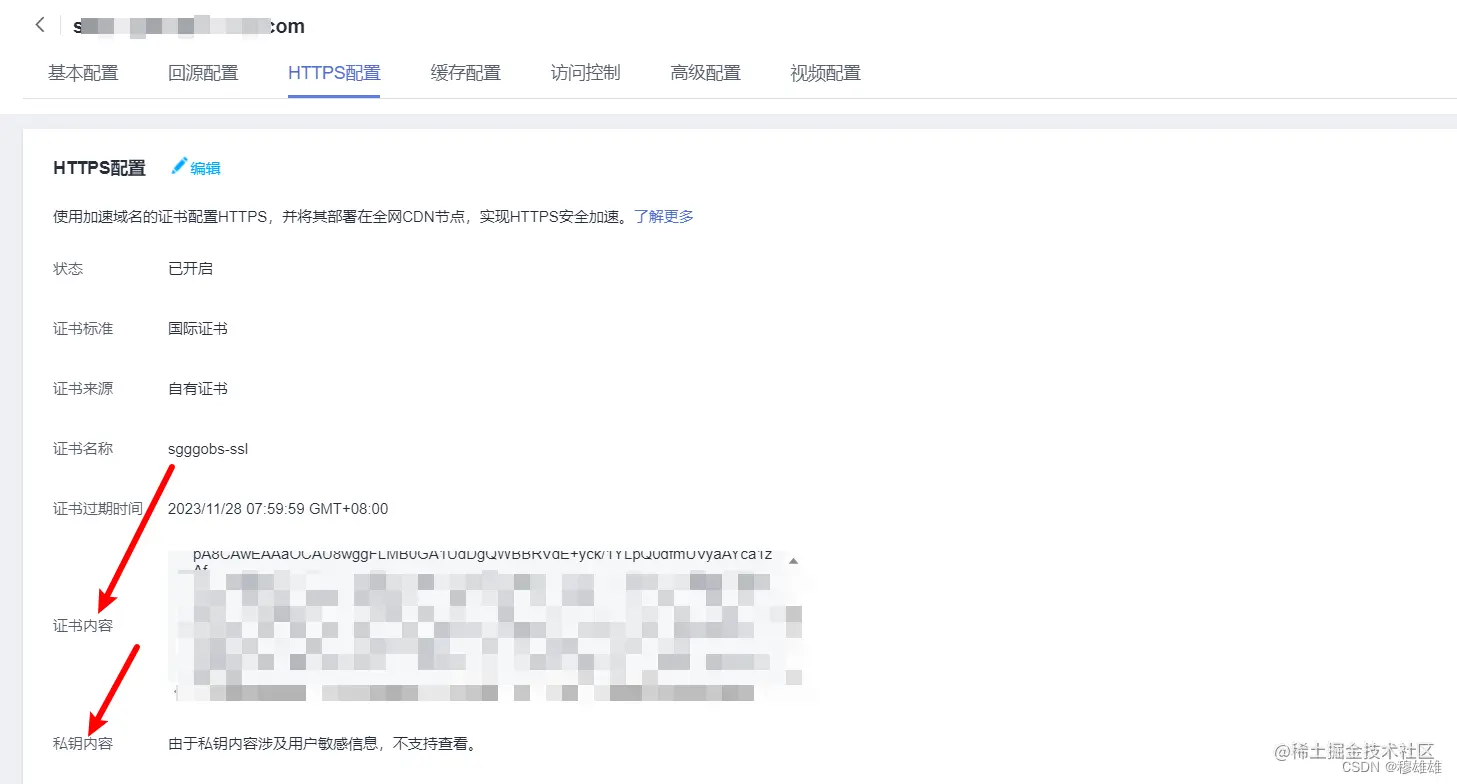
Task: Open the 高级配置 tab
Action: coord(705,72)
